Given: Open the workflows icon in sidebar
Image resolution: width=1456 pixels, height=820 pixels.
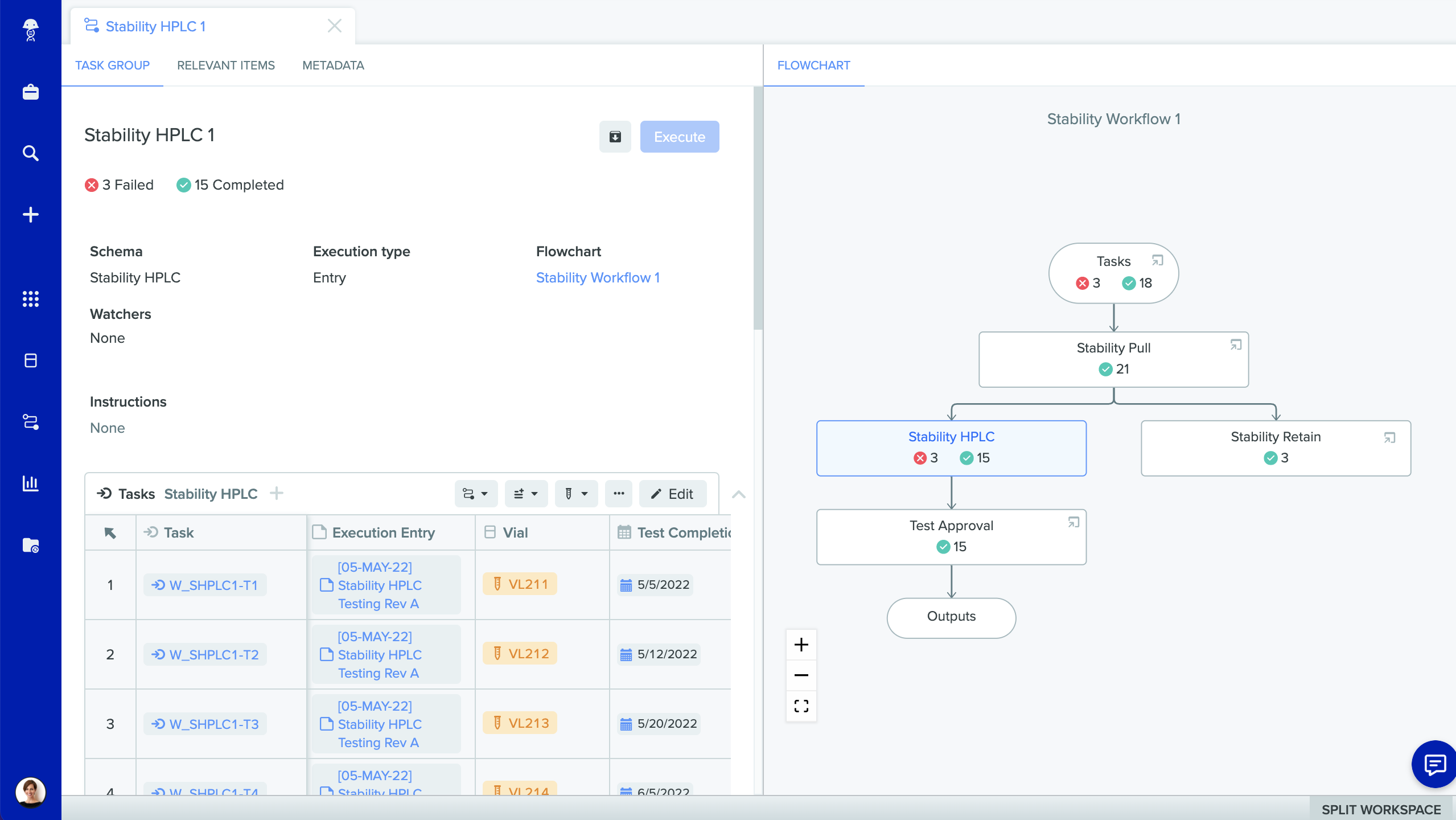Looking at the screenshot, I should click(31, 422).
